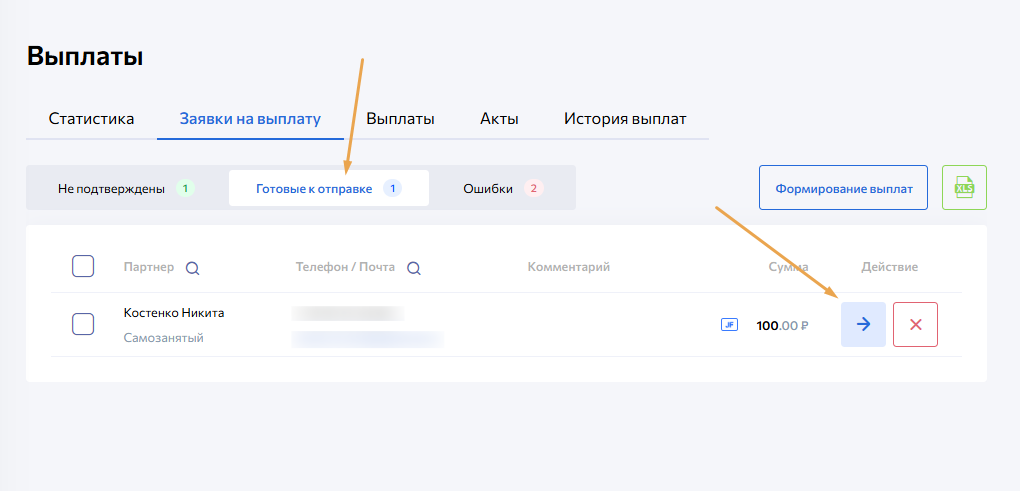Image resolution: width=1020 pixels, height=491 pixels.
Task: Check the box for Костенко Никита row
Action: pyautogui.click(x=83, y=324)
